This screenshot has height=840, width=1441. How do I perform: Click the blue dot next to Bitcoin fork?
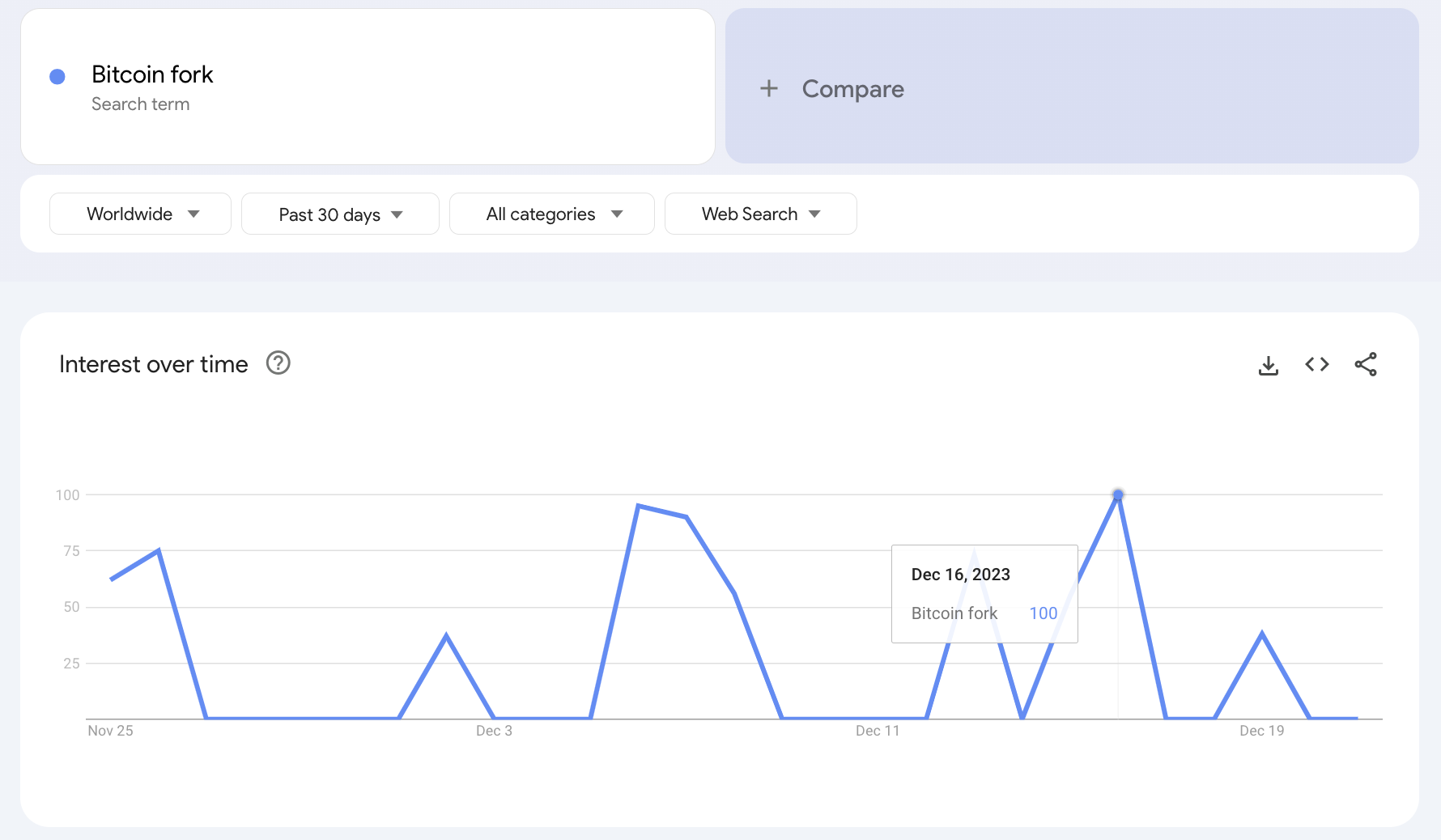point(57,77)
